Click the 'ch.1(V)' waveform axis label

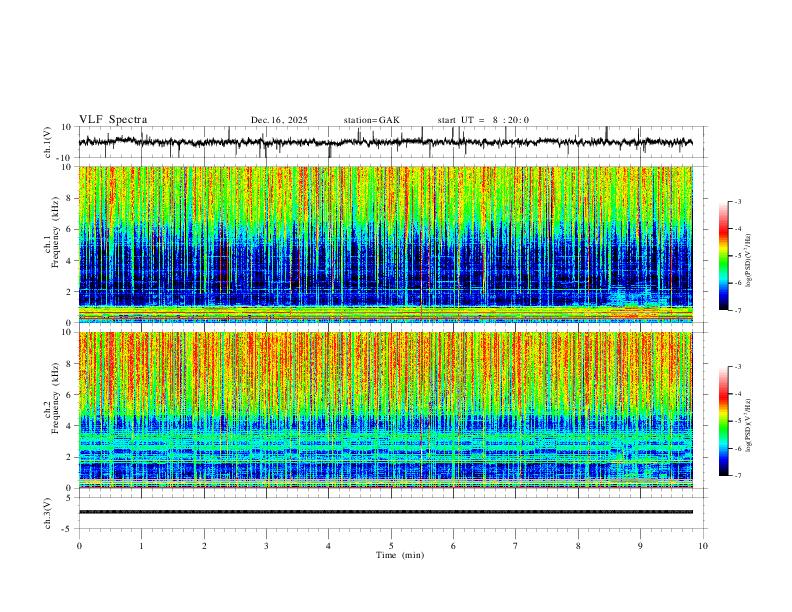pos(48,142)
